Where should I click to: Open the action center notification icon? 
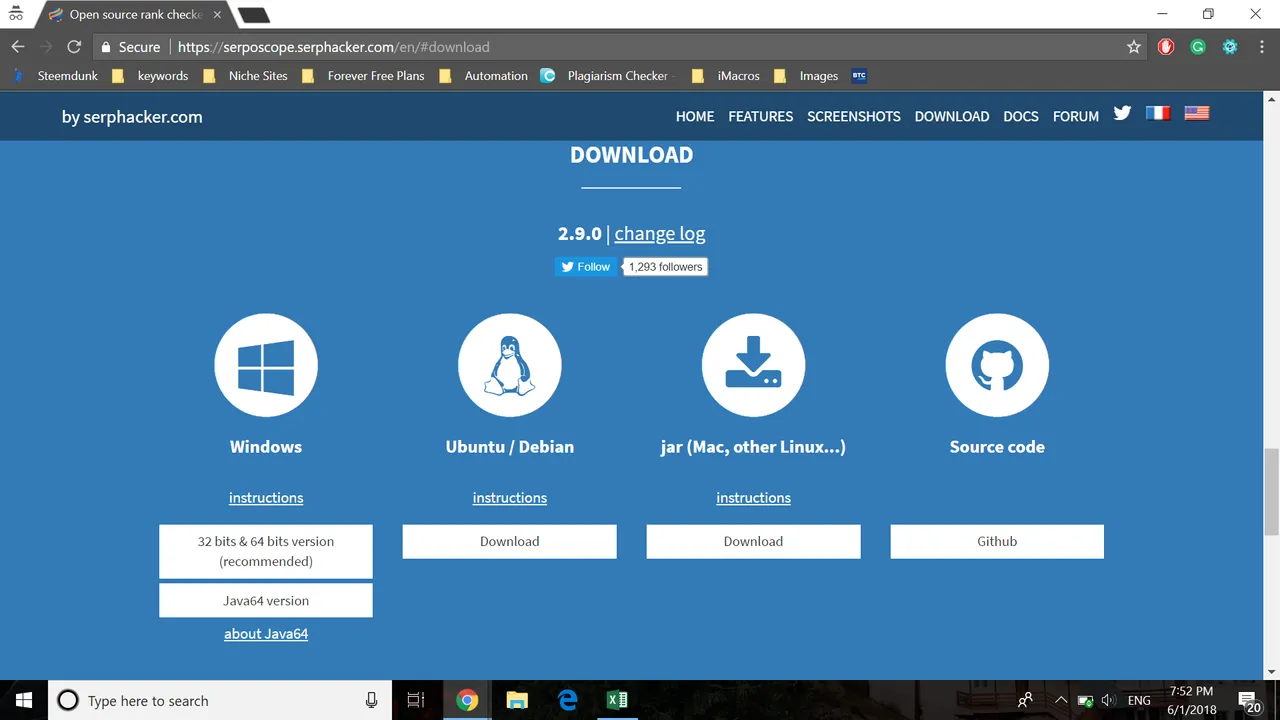(1250, 700)
